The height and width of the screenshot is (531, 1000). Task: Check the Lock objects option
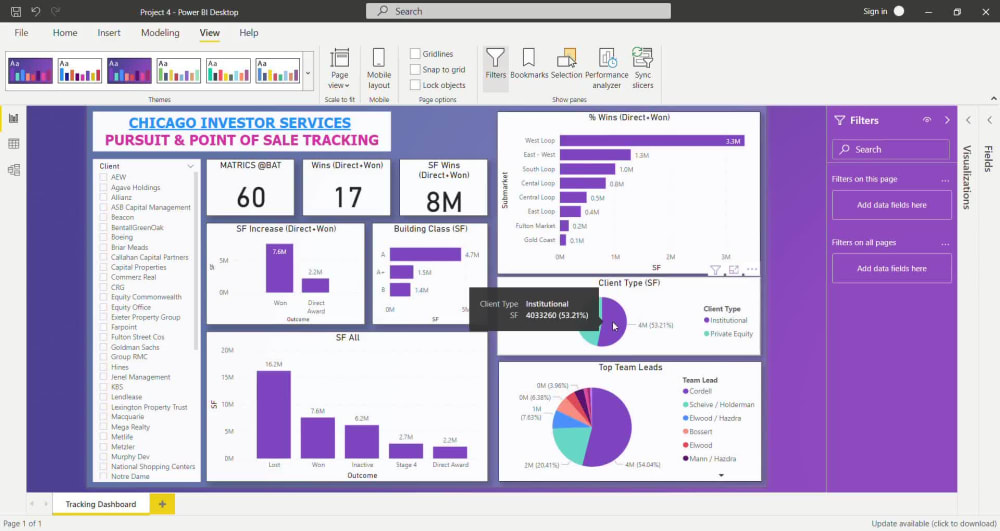(x=415, y=85)
